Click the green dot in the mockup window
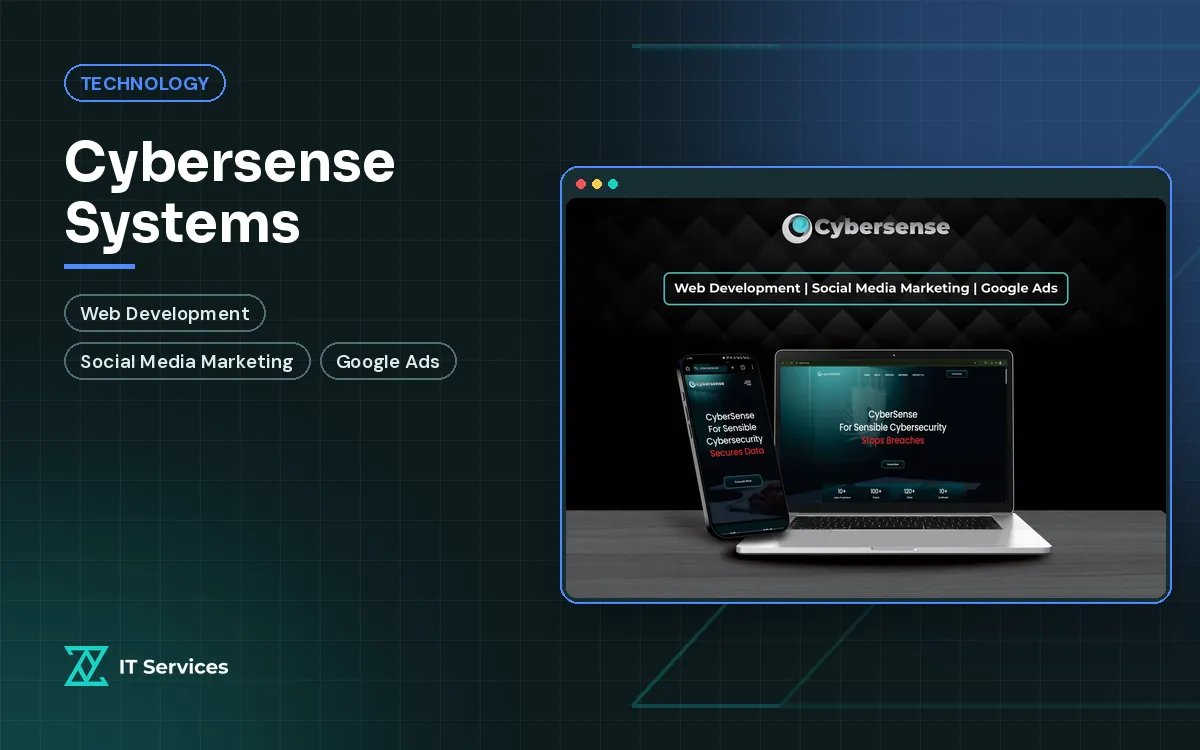This screenshot has width=1200, height=750. 613,184
